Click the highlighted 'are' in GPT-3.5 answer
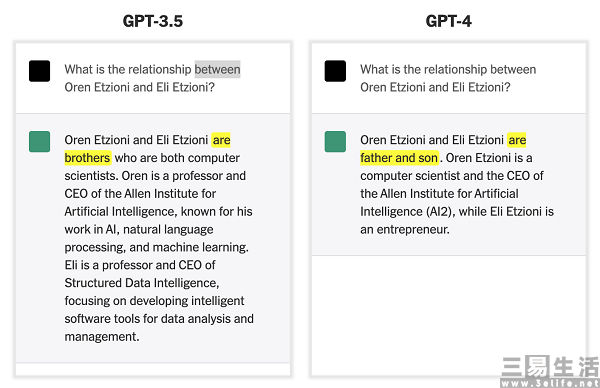Image resolution: width=600 pixels, height=388 pixels. [x=221, y=140]
